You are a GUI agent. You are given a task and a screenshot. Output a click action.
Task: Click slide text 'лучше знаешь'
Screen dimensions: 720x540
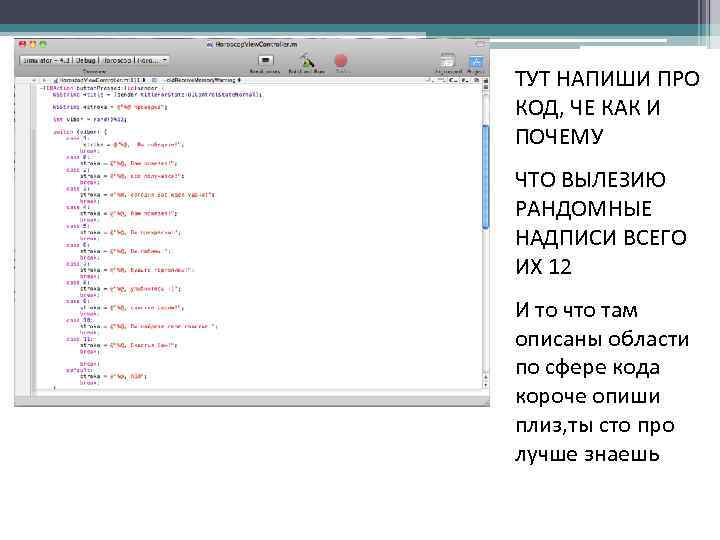[587, 454]
